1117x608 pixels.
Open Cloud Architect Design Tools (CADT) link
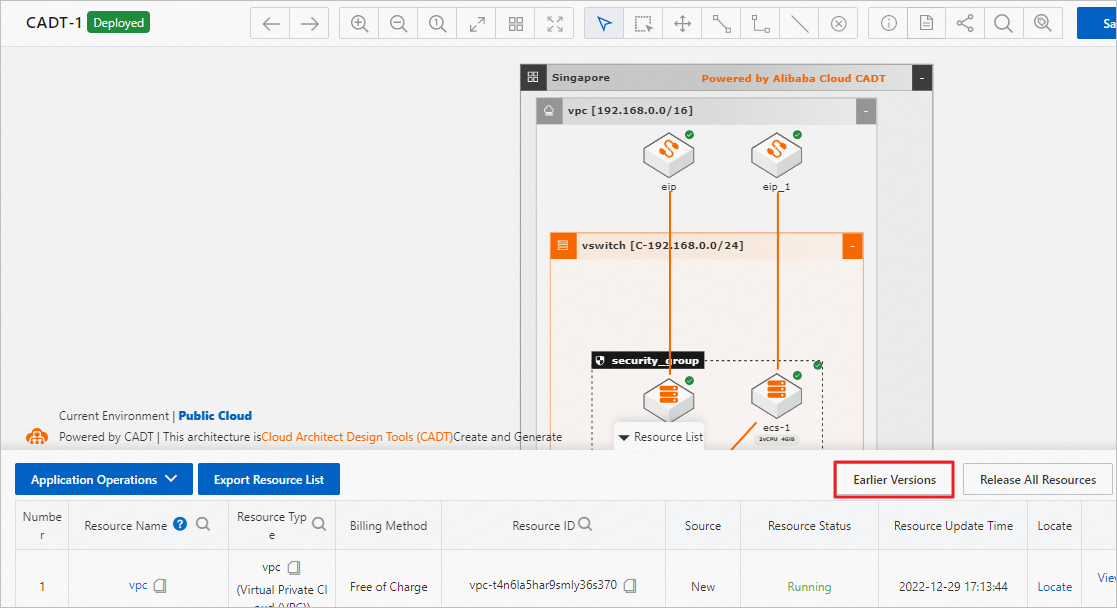[357, 437]
